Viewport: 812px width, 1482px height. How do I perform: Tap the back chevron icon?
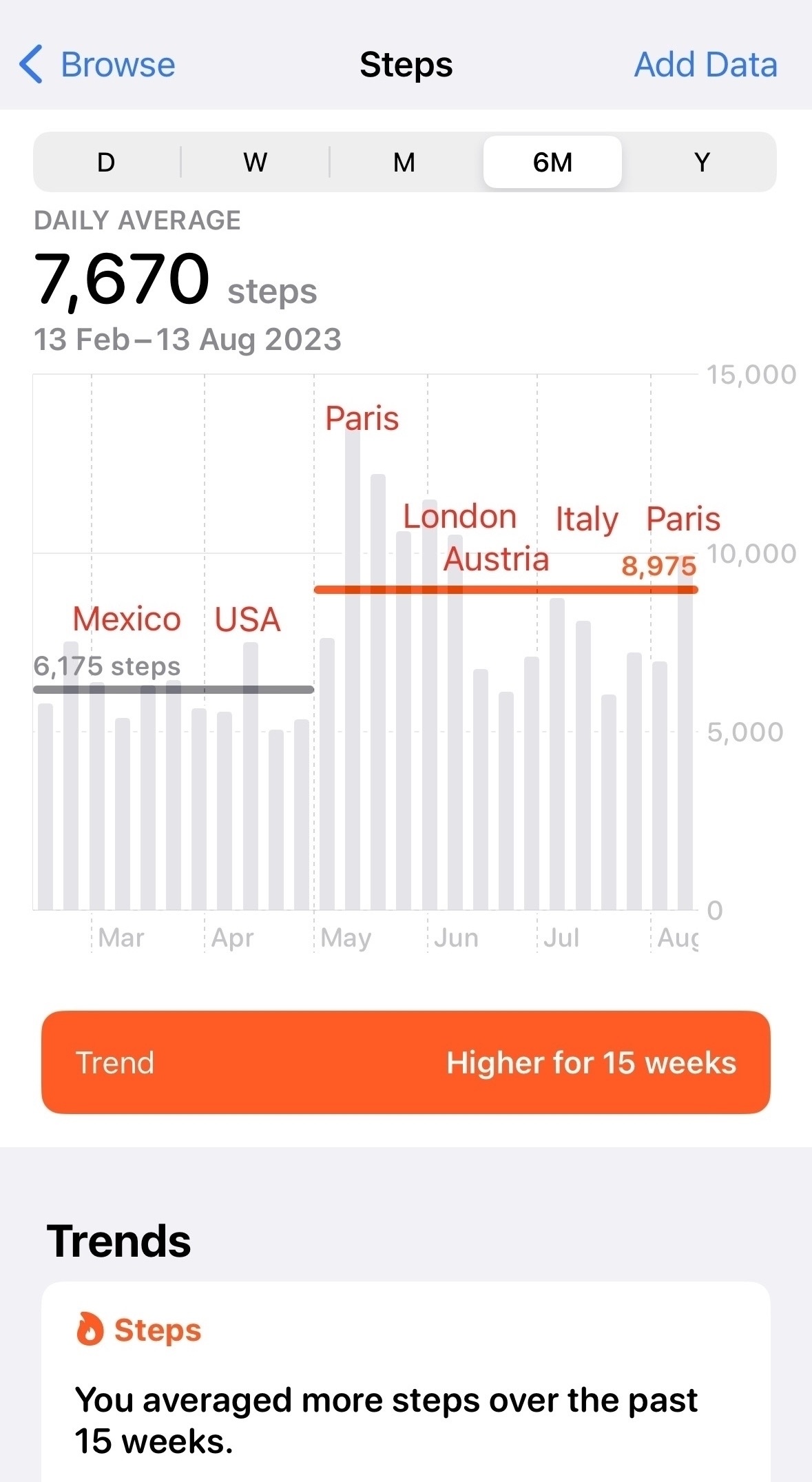pyautogui.click(x=32, y=65)
